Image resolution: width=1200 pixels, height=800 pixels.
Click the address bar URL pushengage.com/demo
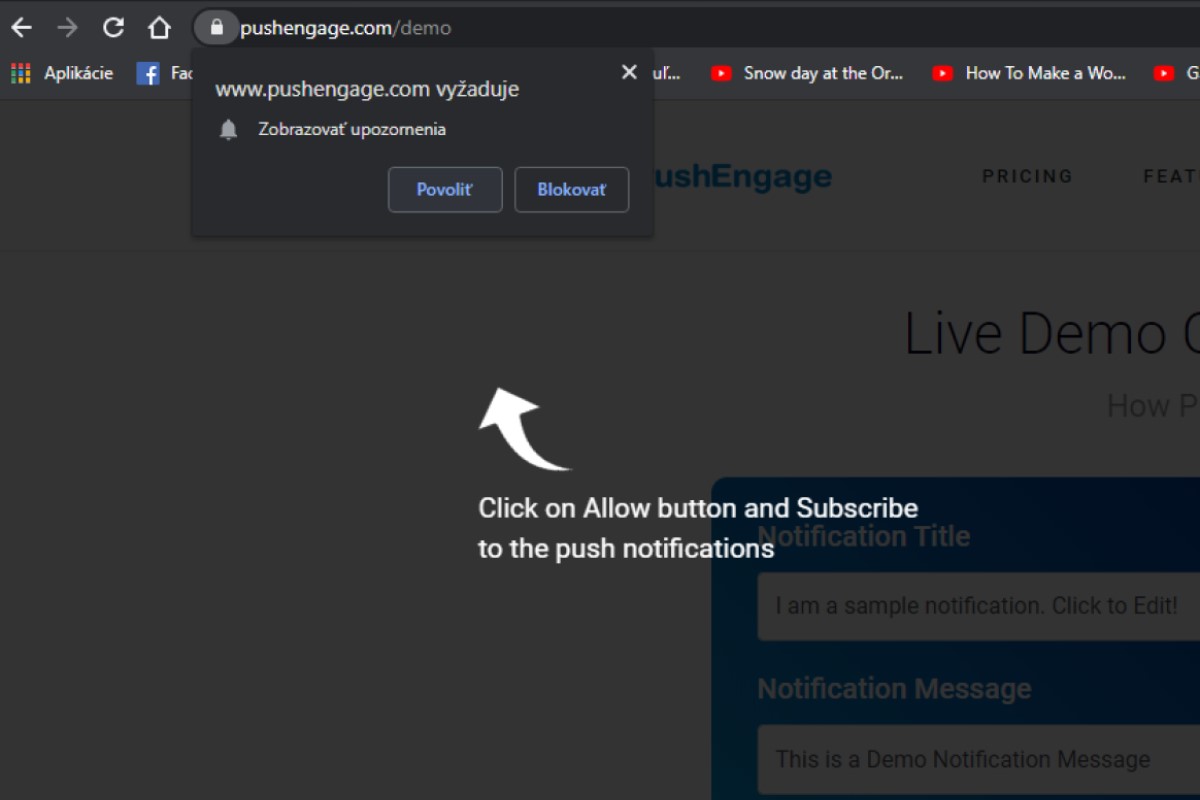pos(345,28)
